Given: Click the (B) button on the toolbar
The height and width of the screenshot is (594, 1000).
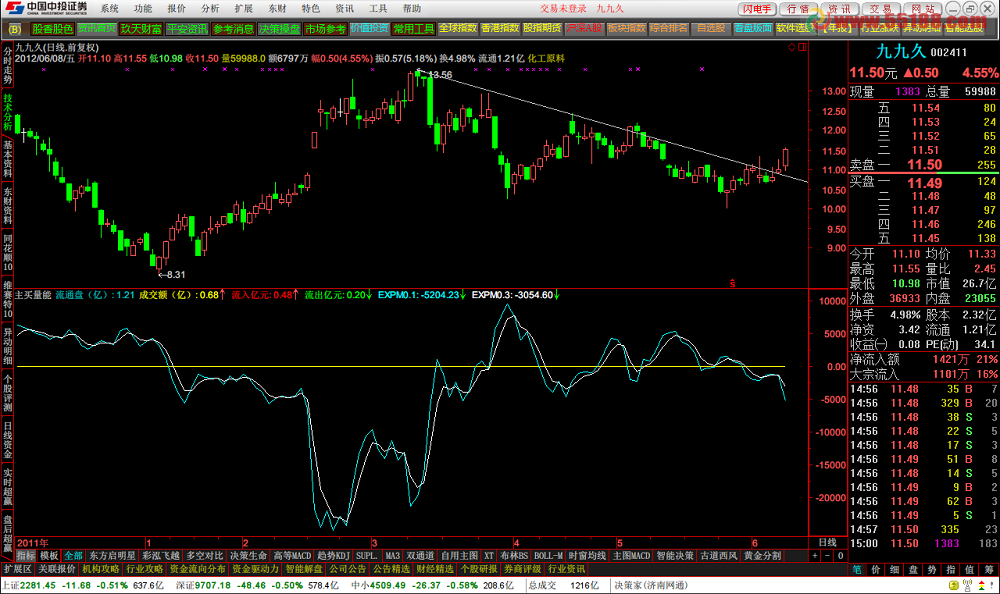Looking at the screenshot, I should coord(15,29).
